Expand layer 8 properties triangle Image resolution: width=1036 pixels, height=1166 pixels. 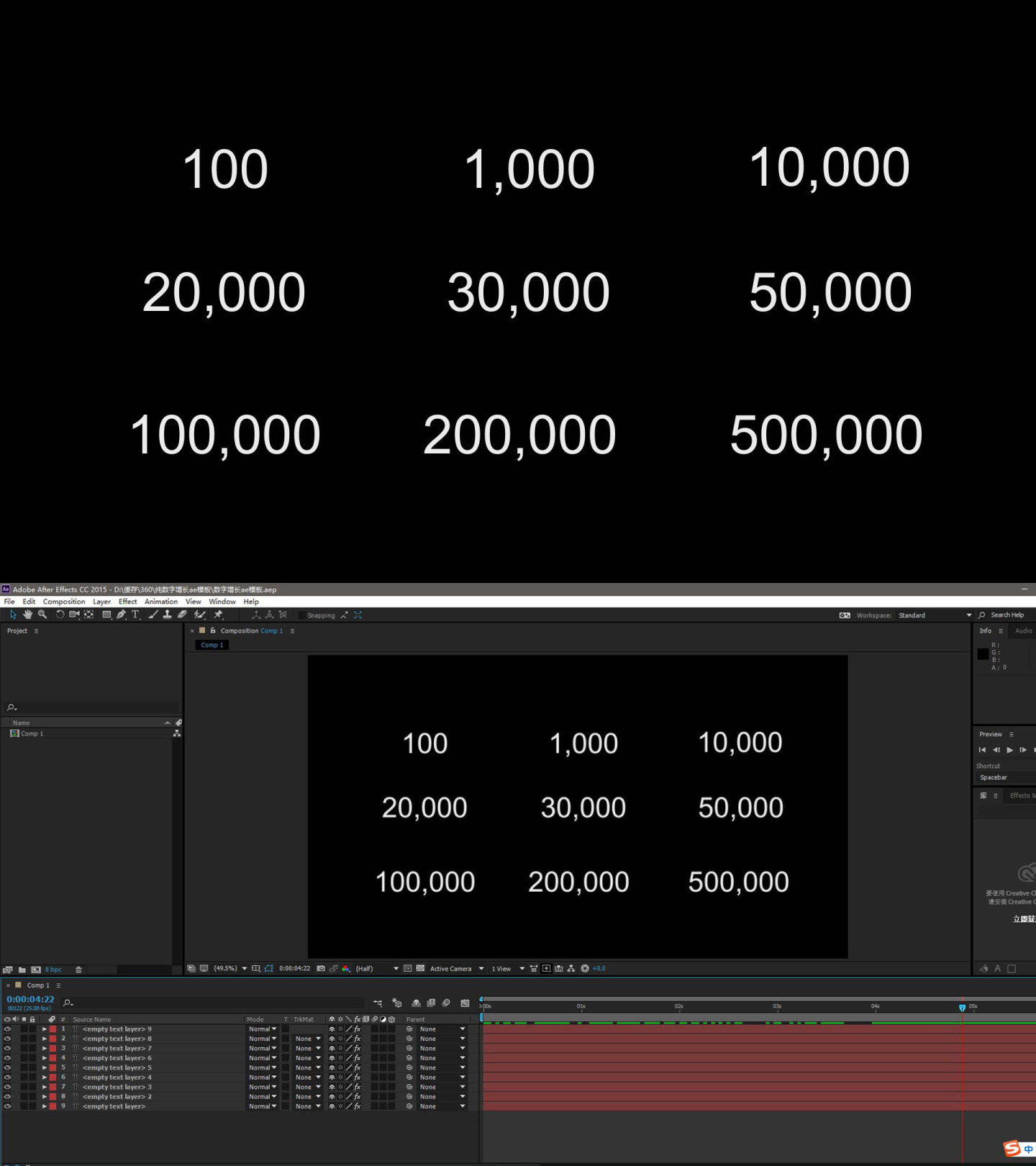[x=44, y=1097]
